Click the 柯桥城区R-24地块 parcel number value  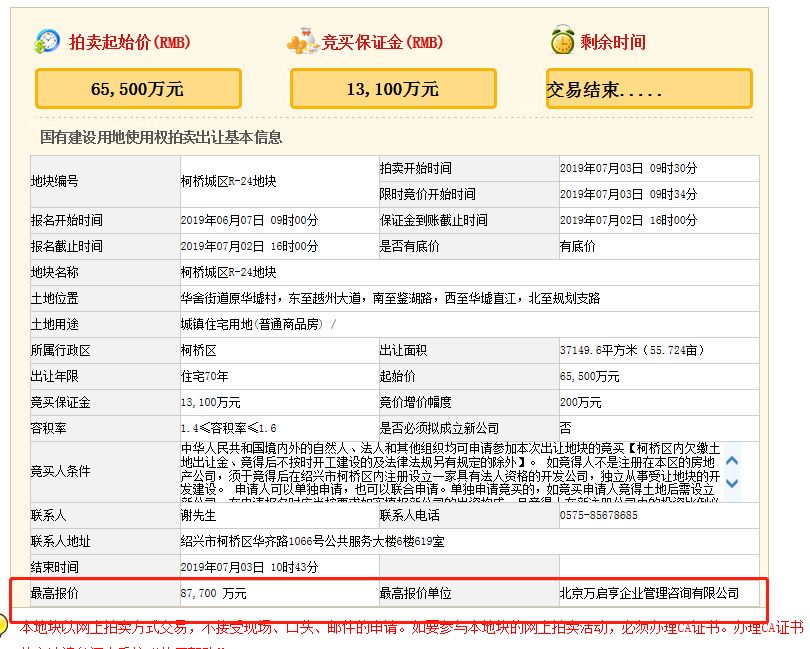pos(228,181)
